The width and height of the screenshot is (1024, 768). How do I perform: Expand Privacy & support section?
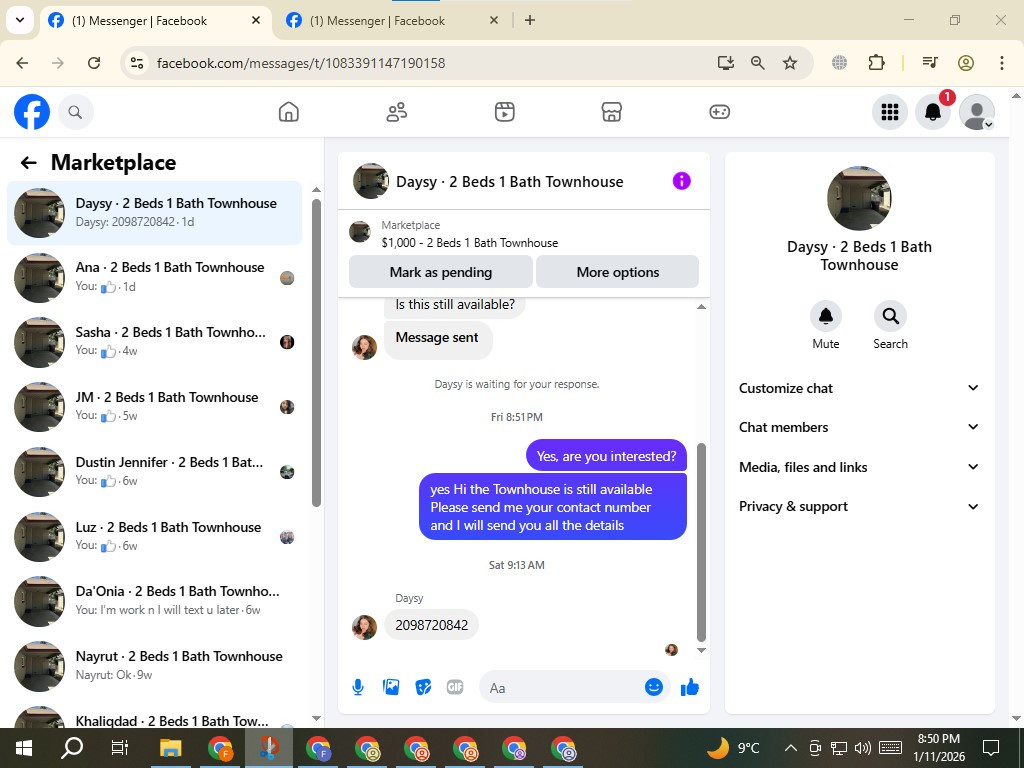(x=859, y=506)
